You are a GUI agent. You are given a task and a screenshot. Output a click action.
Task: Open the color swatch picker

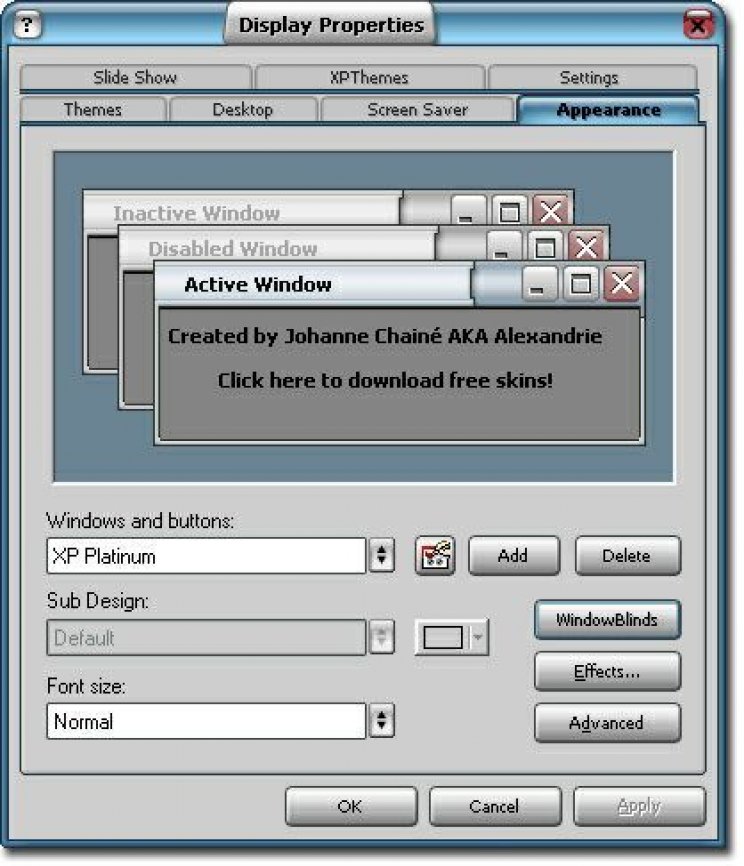tap(442, 637)
